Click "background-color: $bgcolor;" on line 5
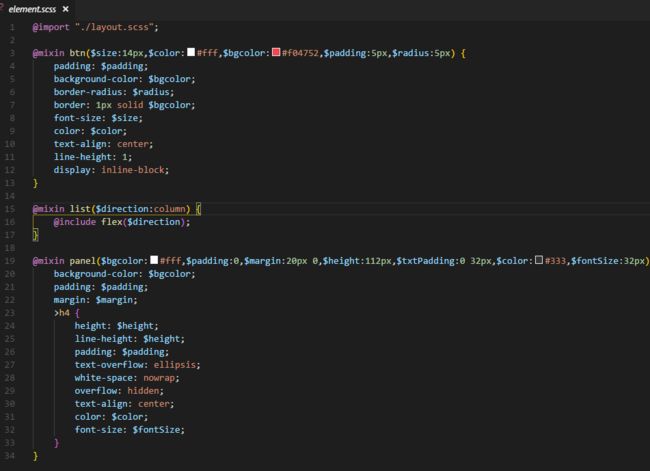 coord(124,79)
